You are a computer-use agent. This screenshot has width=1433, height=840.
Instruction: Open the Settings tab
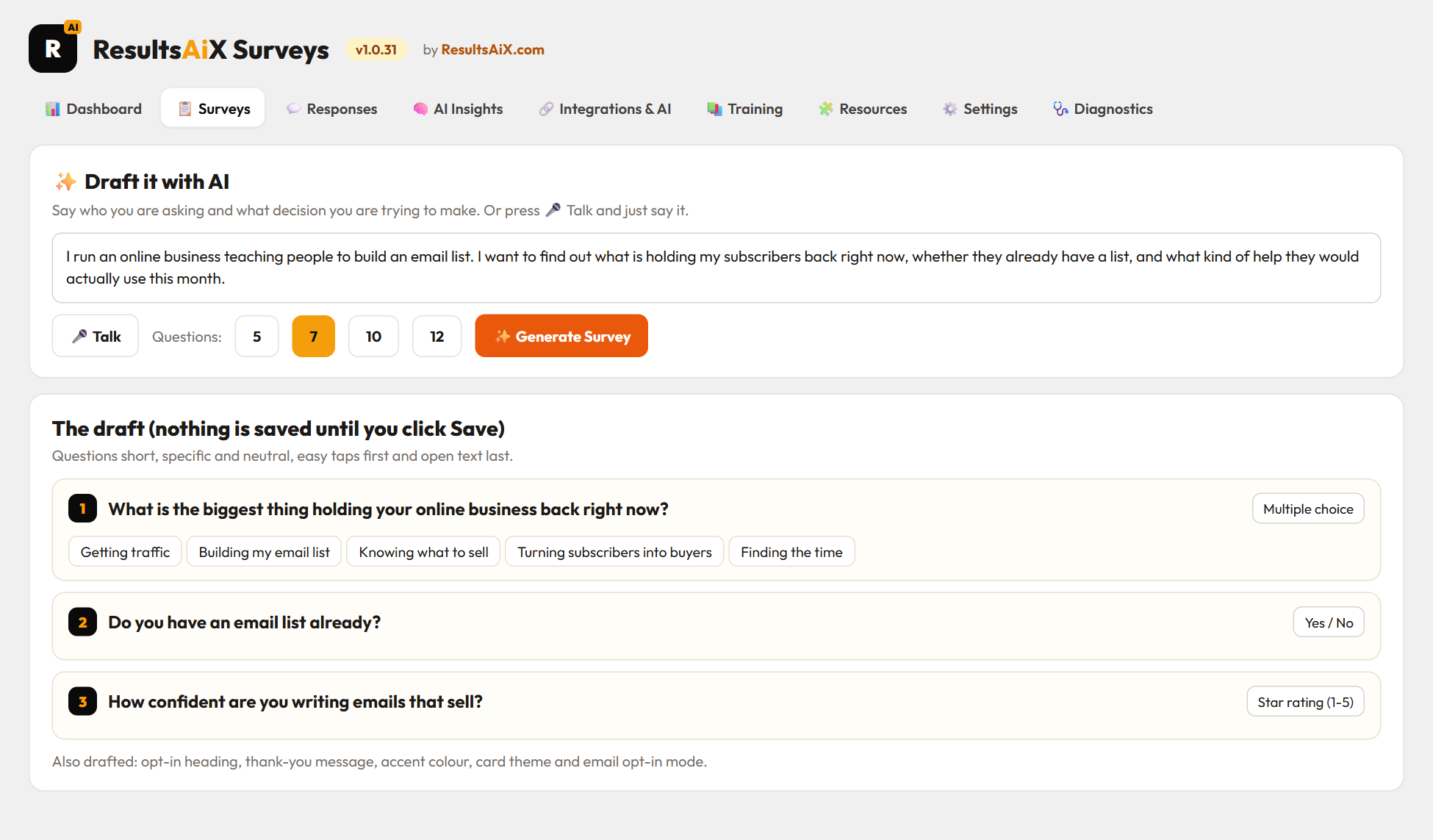pos(980,109)
